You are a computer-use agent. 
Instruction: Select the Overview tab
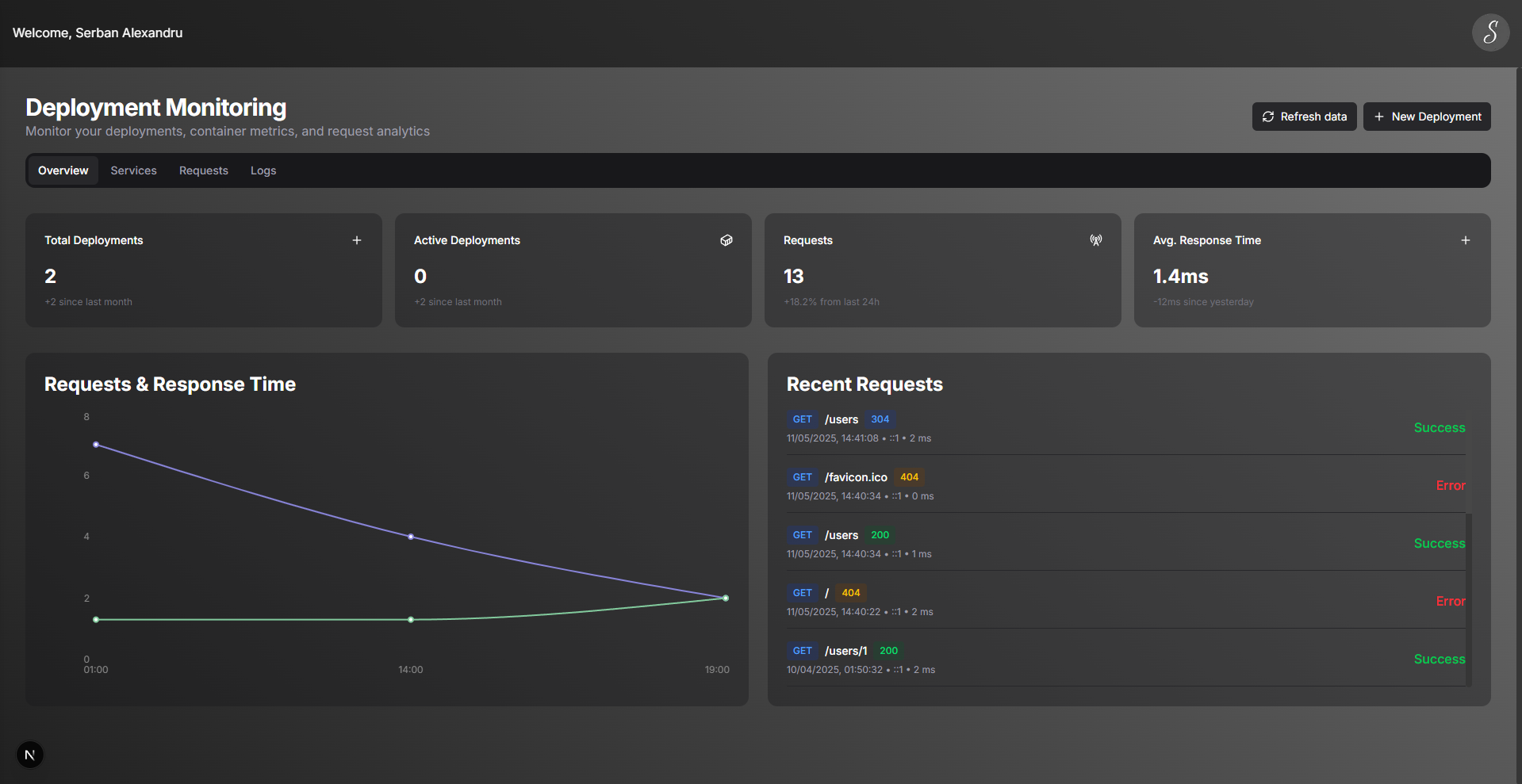pos(63,170)
